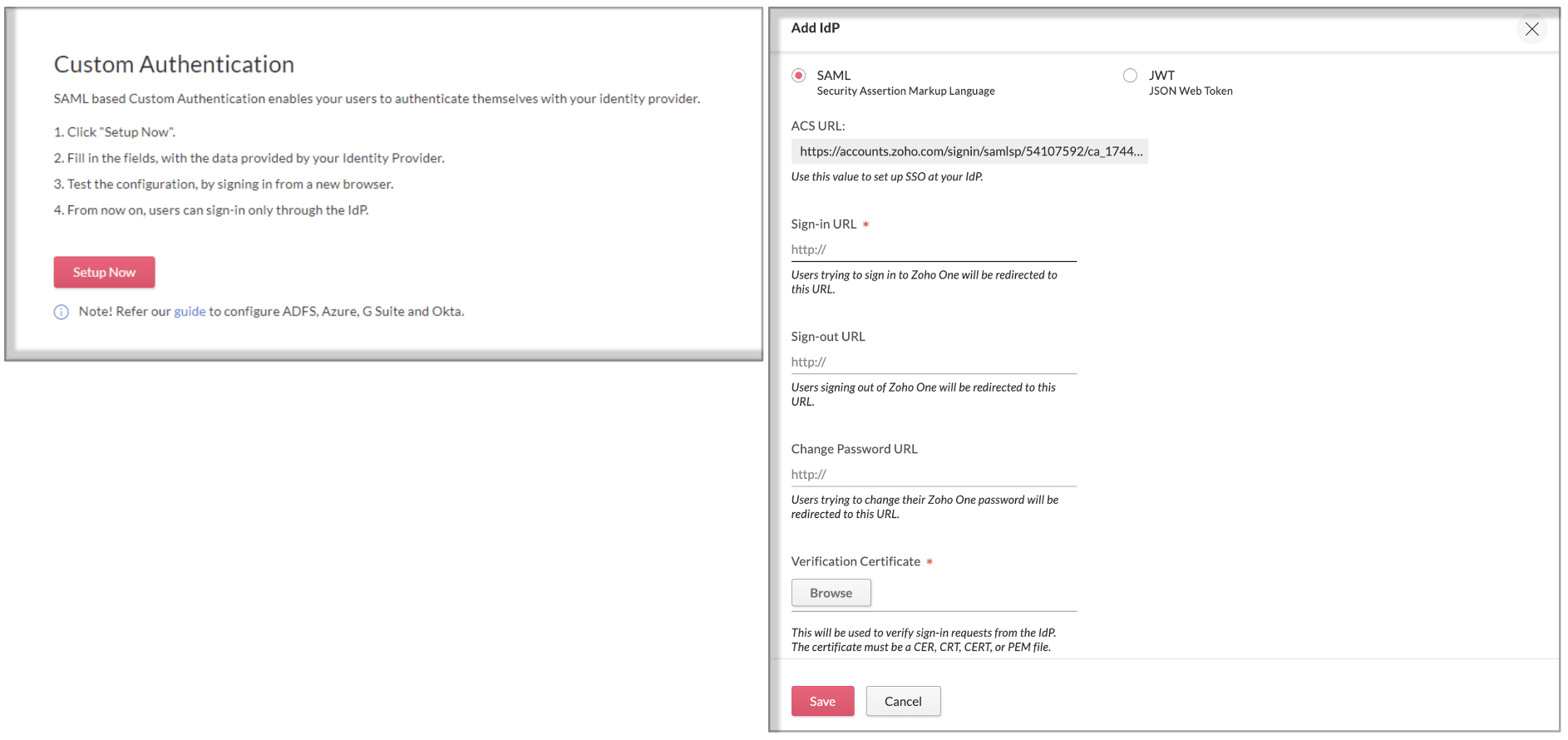Click the Setup Now button

click(104, 272)
